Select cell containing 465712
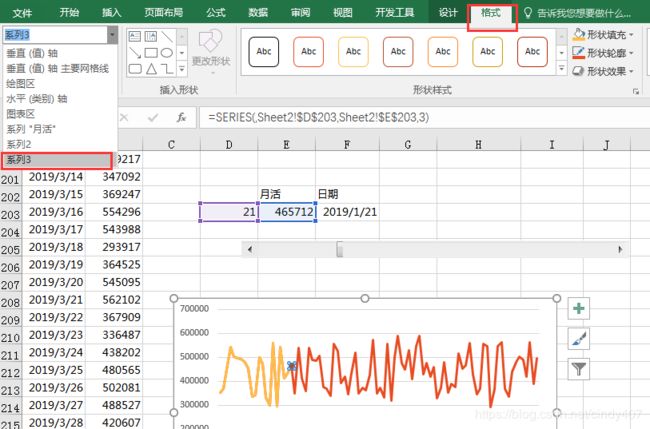The image size is (650, 429). tap(286, 212)
